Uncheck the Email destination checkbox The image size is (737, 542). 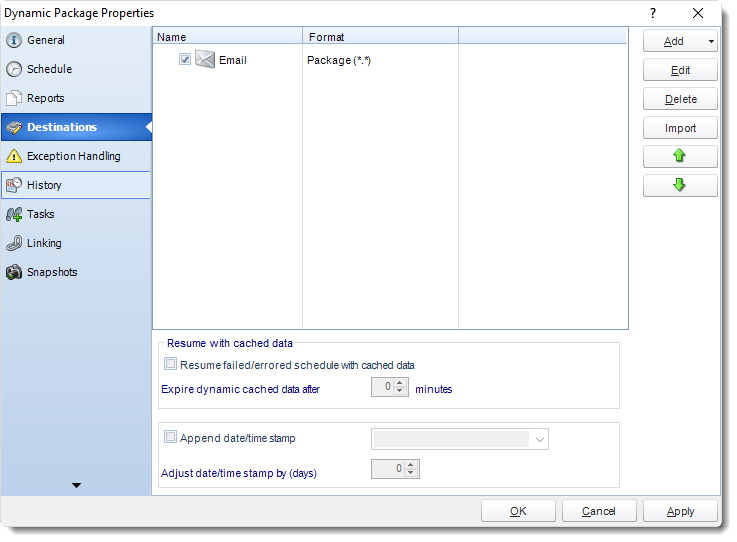point(185,59)
